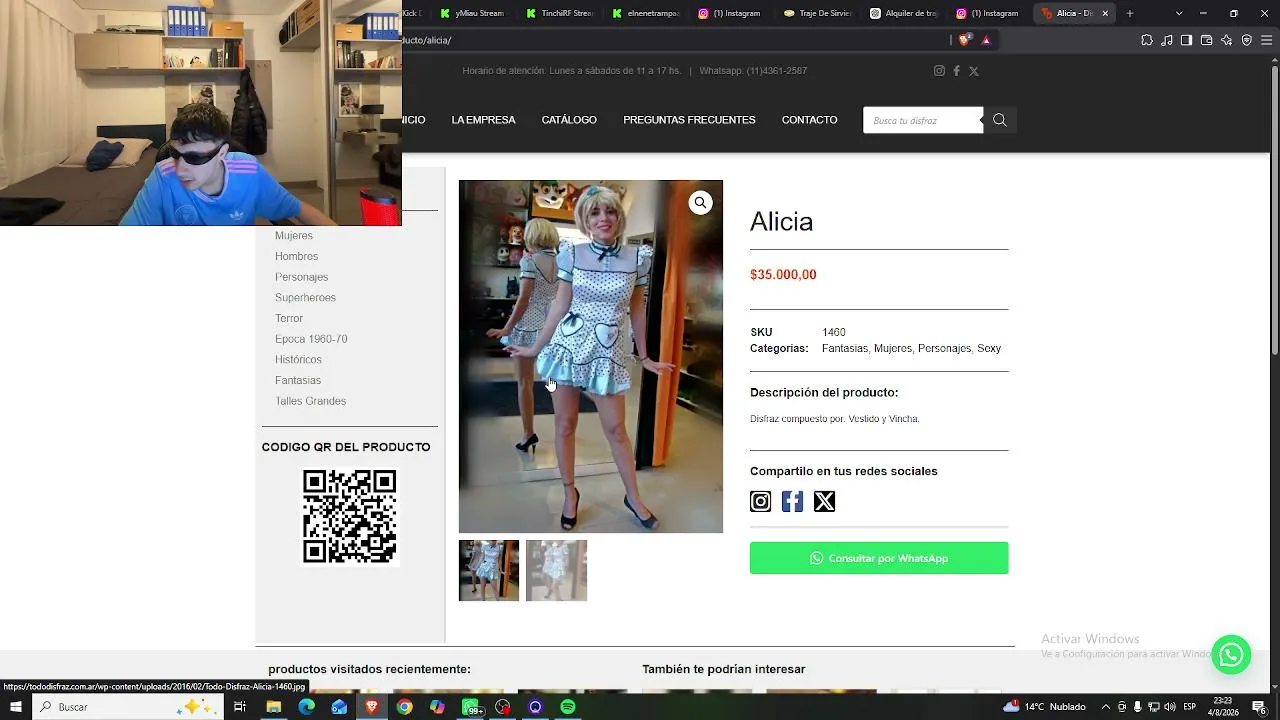Screen dimensions: 1280x720
Task: Open LA EMPRESA in the site navigation
Action: [483, 120]
